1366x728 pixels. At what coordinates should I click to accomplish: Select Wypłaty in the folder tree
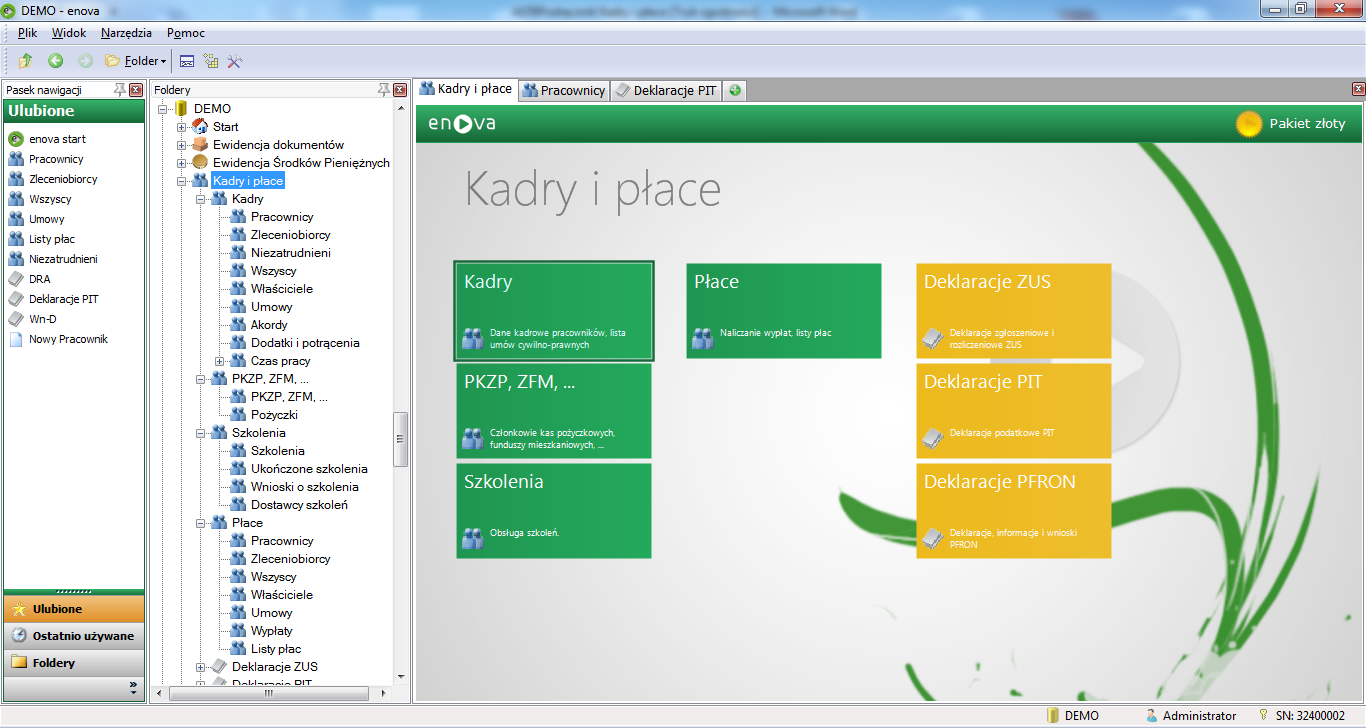point(272,631)
